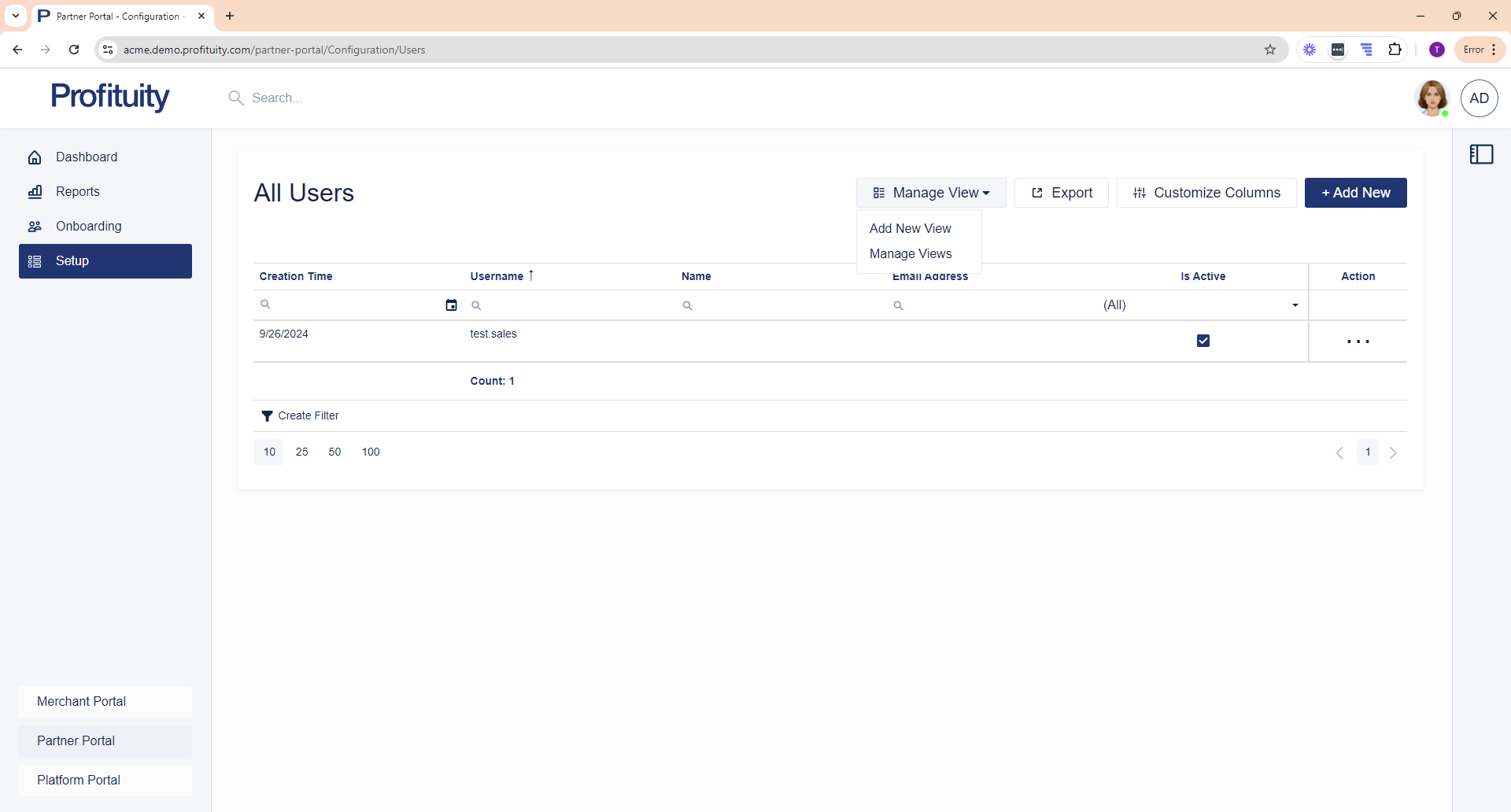The width and height of the screenshot is (1511, 812).
Task: Open the three-dot Action menu for test.sales
Action: [1358, 341]
